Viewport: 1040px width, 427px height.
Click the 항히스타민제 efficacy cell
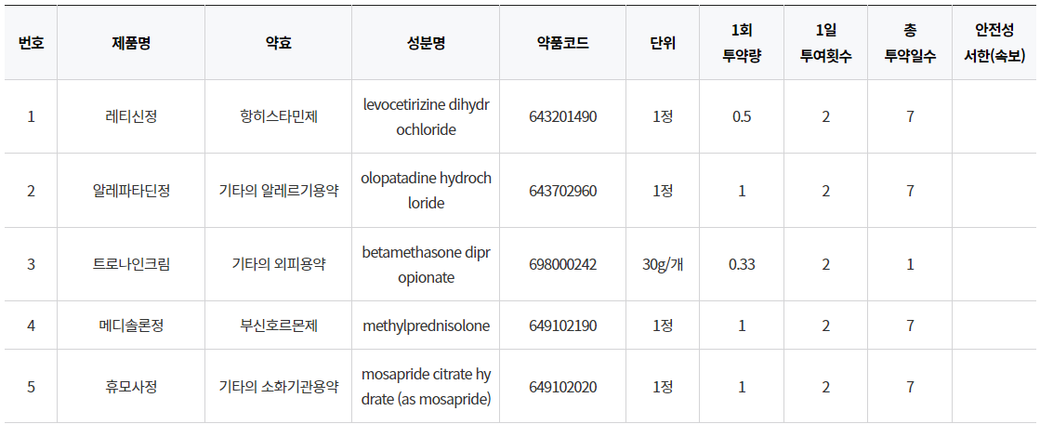pos(279,117)
